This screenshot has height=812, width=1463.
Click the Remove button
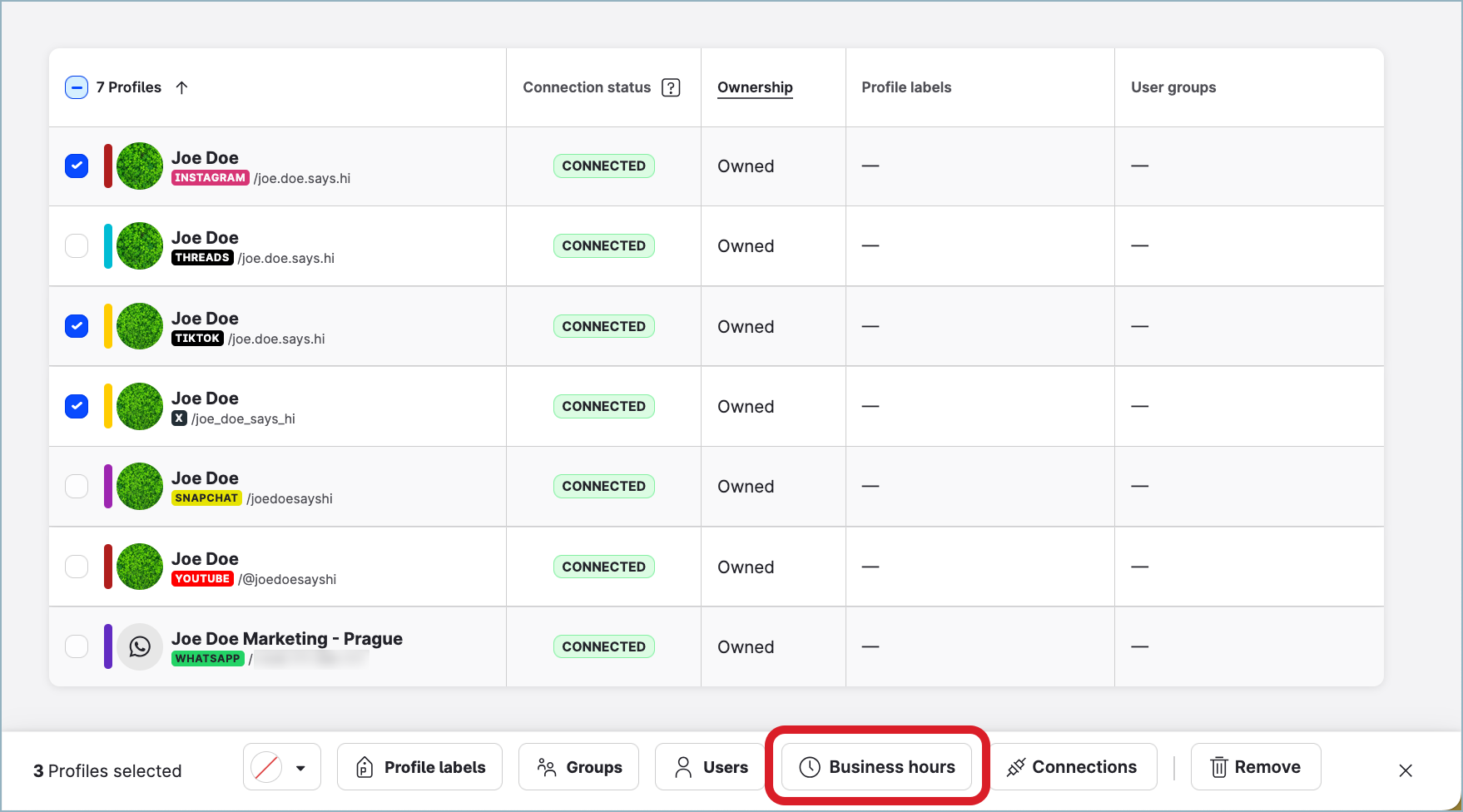pyautogui.click(x=1255, y=767)
